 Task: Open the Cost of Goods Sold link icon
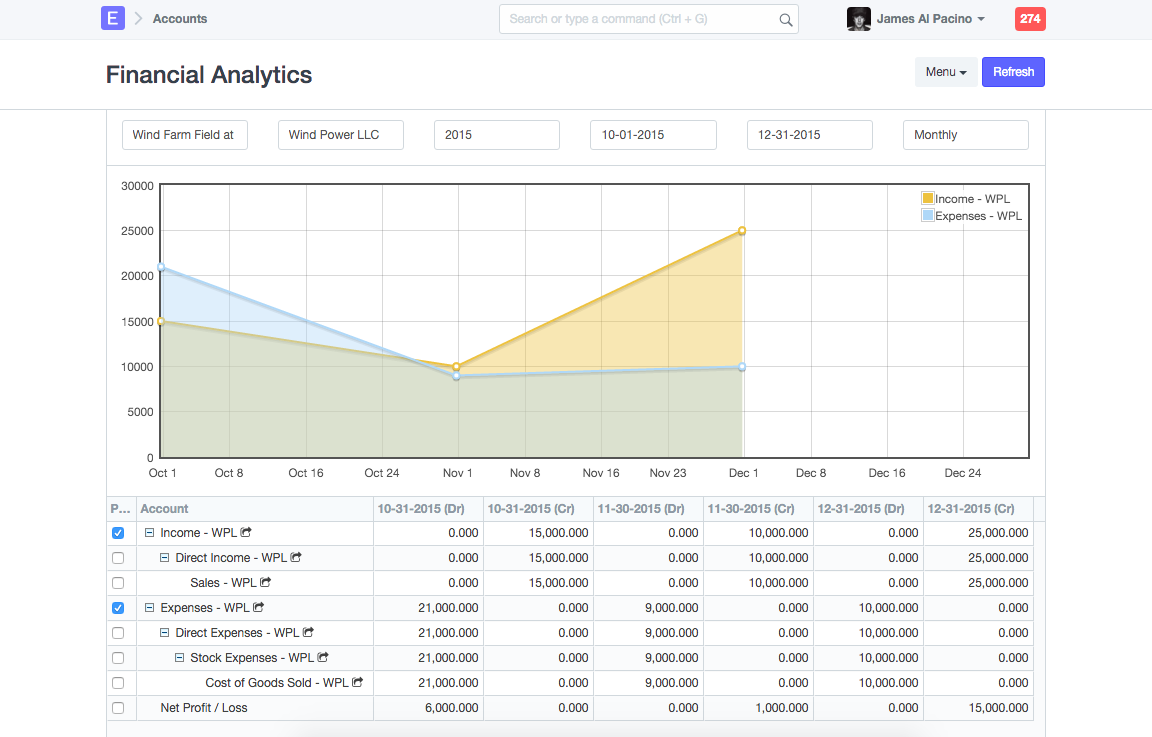point(358,682)
